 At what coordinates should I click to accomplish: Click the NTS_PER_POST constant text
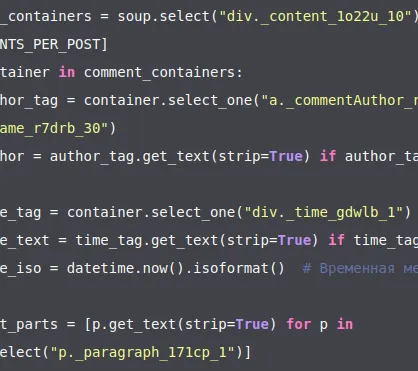(50, 44)
